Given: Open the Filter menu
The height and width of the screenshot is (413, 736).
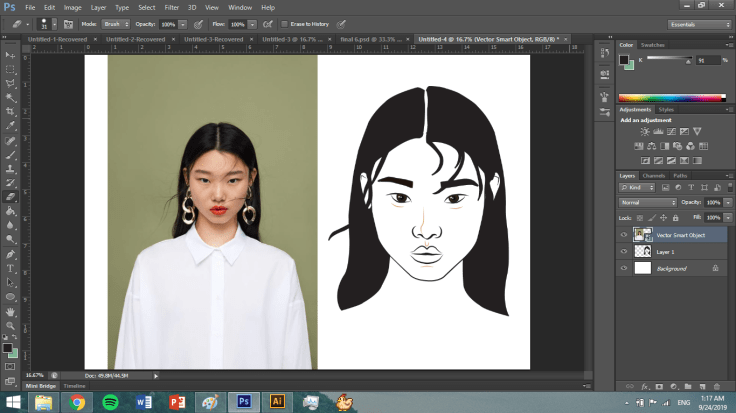Looking at the screenshot, I should (x=169, y=7).
